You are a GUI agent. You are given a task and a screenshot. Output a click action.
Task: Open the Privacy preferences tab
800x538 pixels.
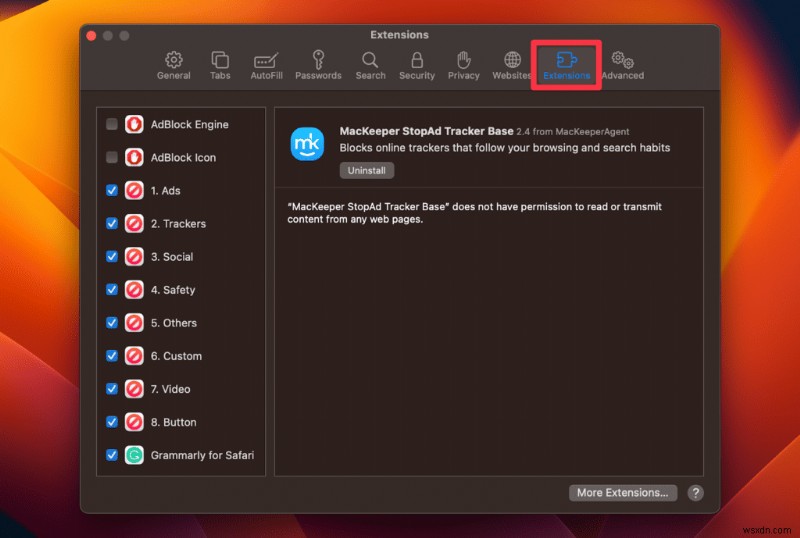point(463,65)
